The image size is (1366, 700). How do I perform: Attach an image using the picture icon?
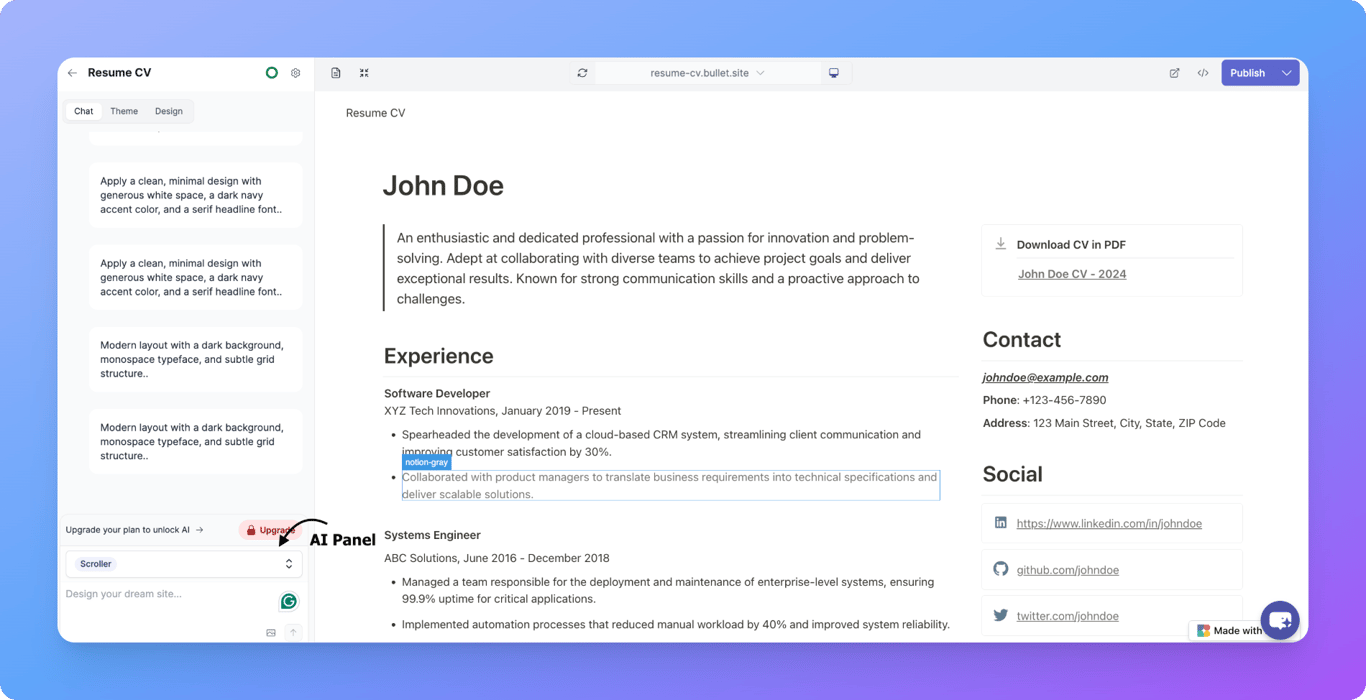pyautogui.click(x=270, y=632)
